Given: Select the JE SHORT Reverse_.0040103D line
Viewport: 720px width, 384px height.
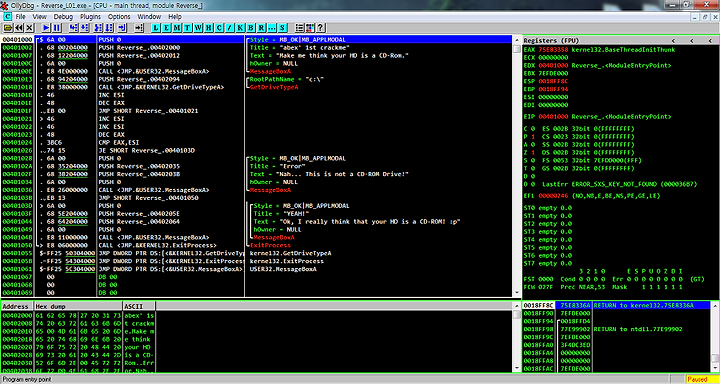Looking at the screenshot, I should (256, 150).
